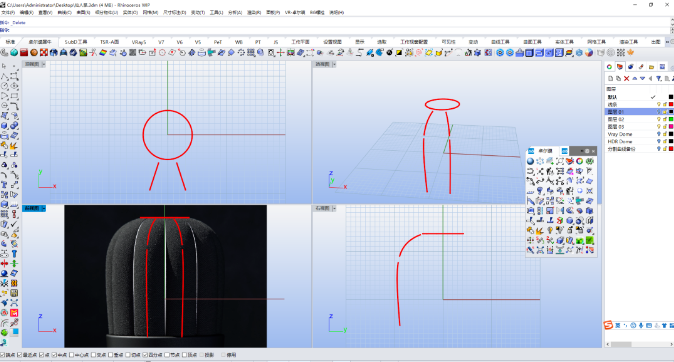Delete the selected layer with red X

click(627, 78)
